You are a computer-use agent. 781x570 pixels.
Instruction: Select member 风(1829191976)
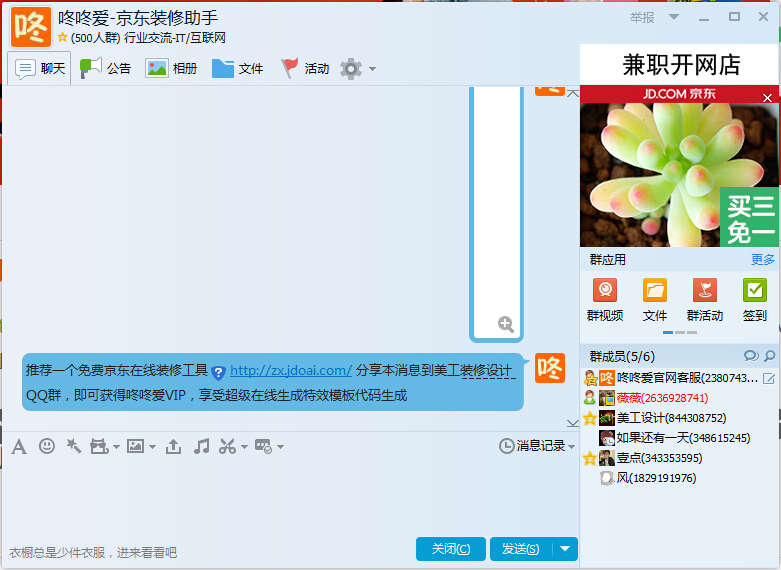(x=680, y=478)
